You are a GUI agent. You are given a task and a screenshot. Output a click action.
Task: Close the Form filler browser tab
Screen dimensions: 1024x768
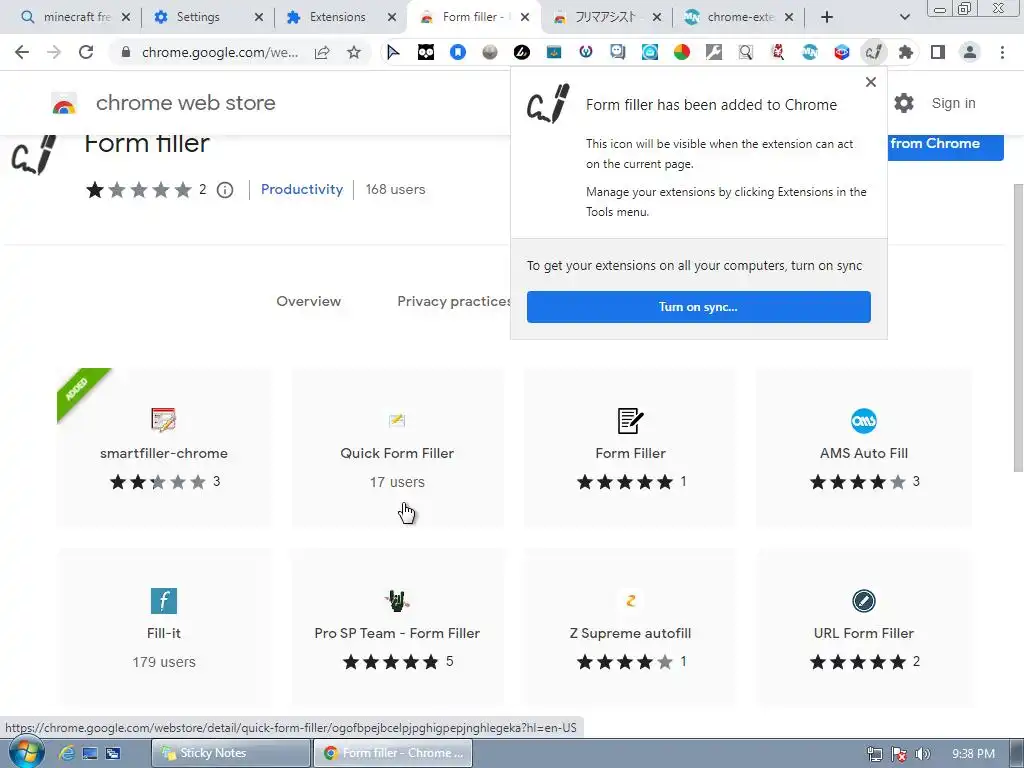pyautogui.click(x=525, y=17)
